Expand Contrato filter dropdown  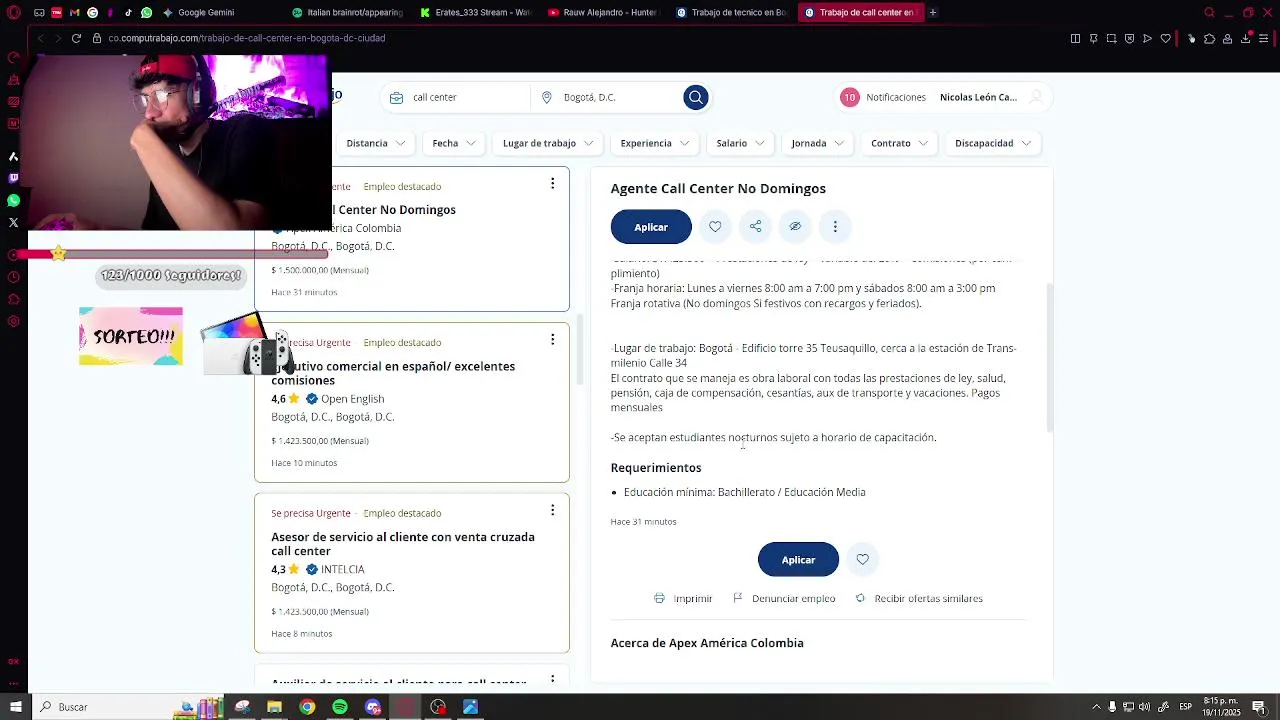tap(899, 143)
